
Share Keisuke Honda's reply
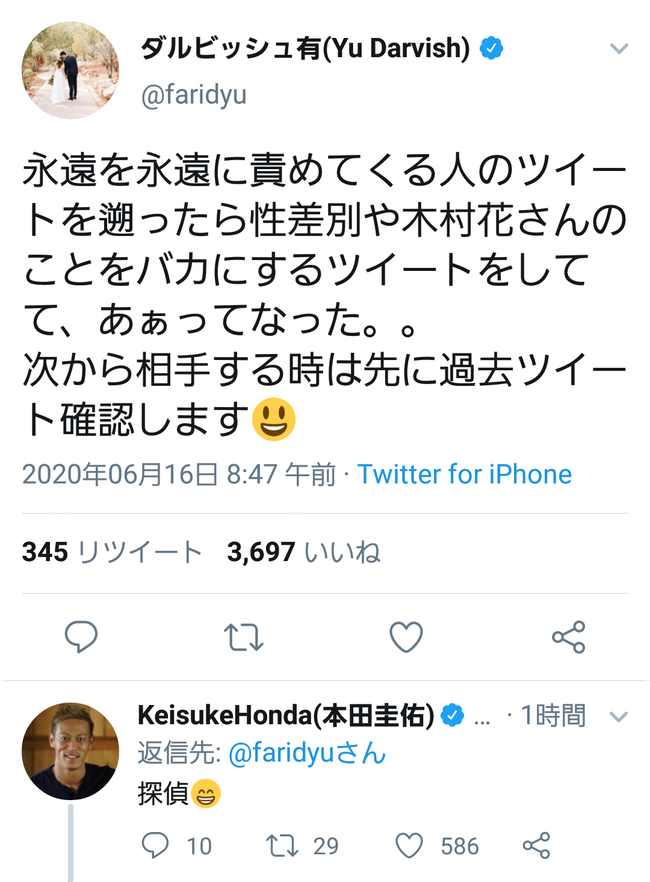(536, 845)
